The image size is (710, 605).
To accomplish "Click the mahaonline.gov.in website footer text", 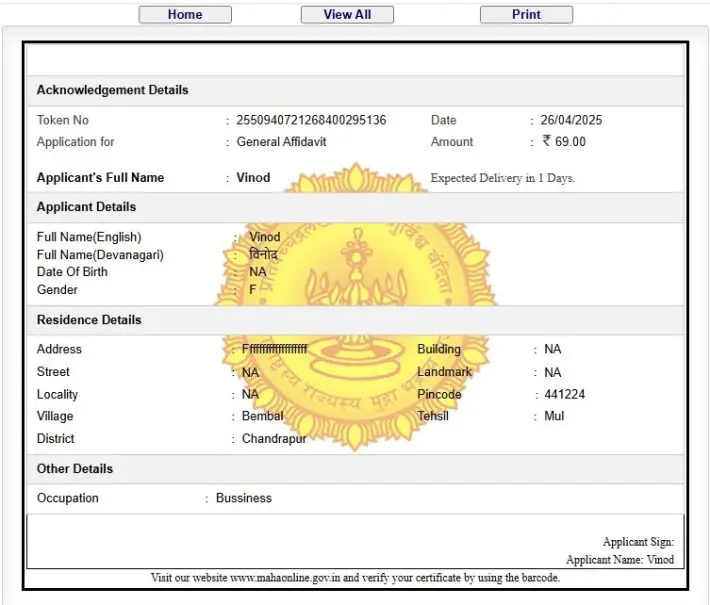I will click(355, 578).
